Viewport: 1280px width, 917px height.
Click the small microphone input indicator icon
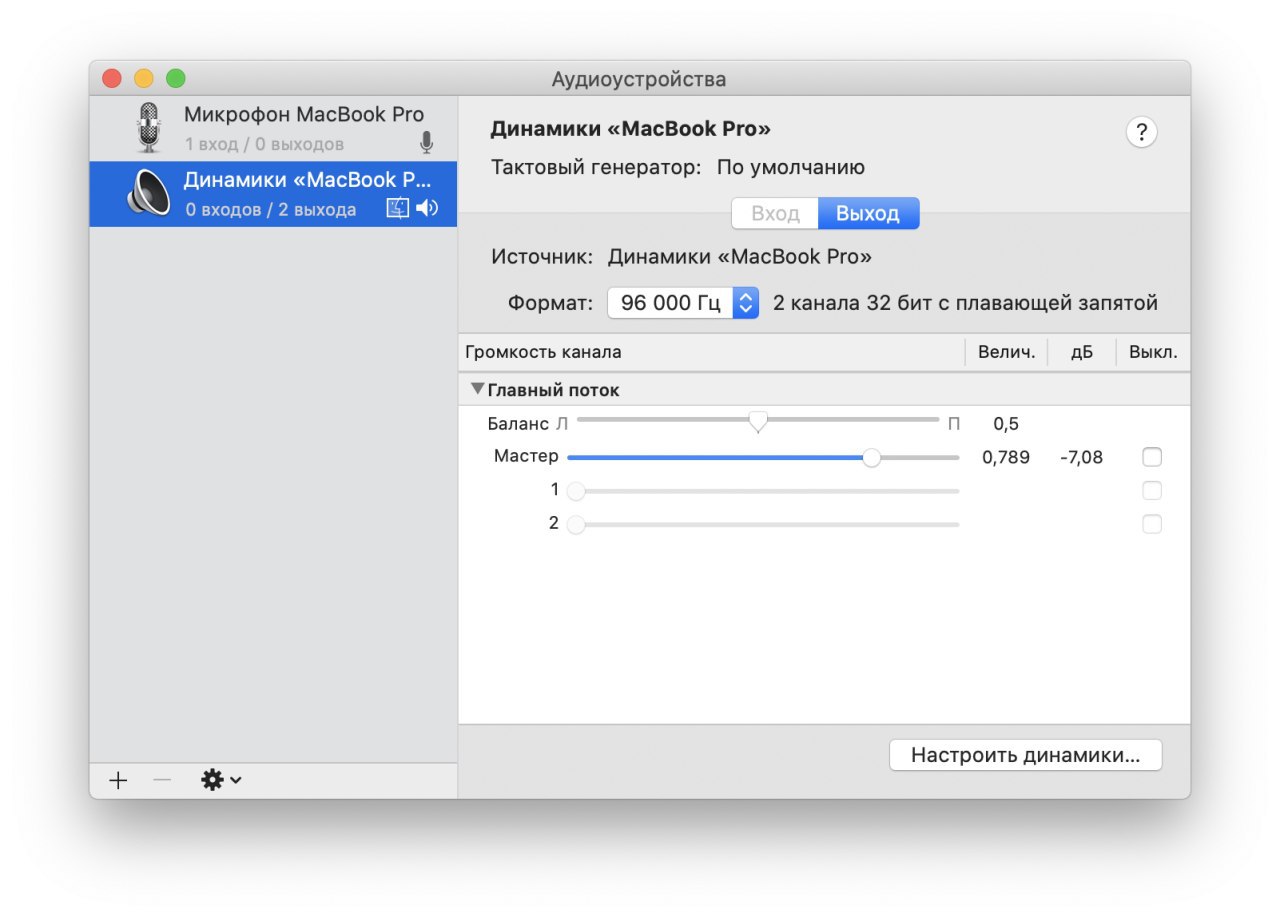427,143
